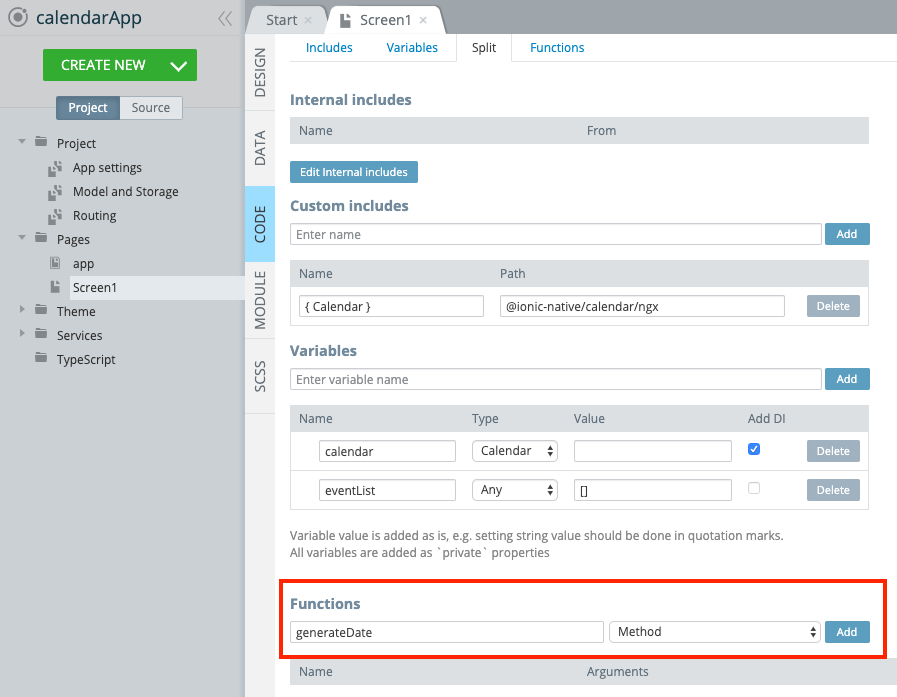The width and height of the screenshot is (897, 697).
Task: Edit the empty calendar value field
Action: (653, 451)
